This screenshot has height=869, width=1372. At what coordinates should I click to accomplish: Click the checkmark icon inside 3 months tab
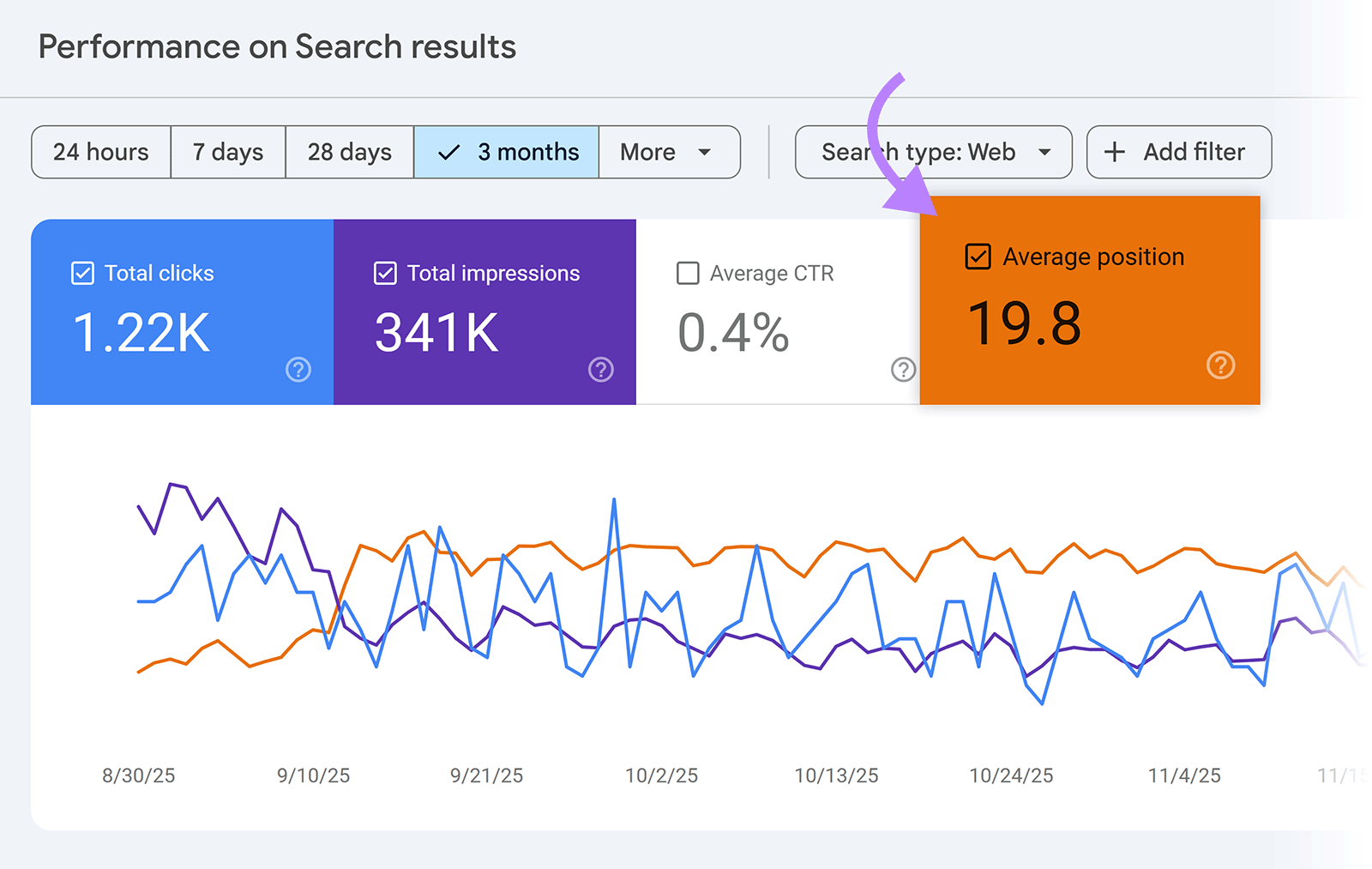(448, 152)
